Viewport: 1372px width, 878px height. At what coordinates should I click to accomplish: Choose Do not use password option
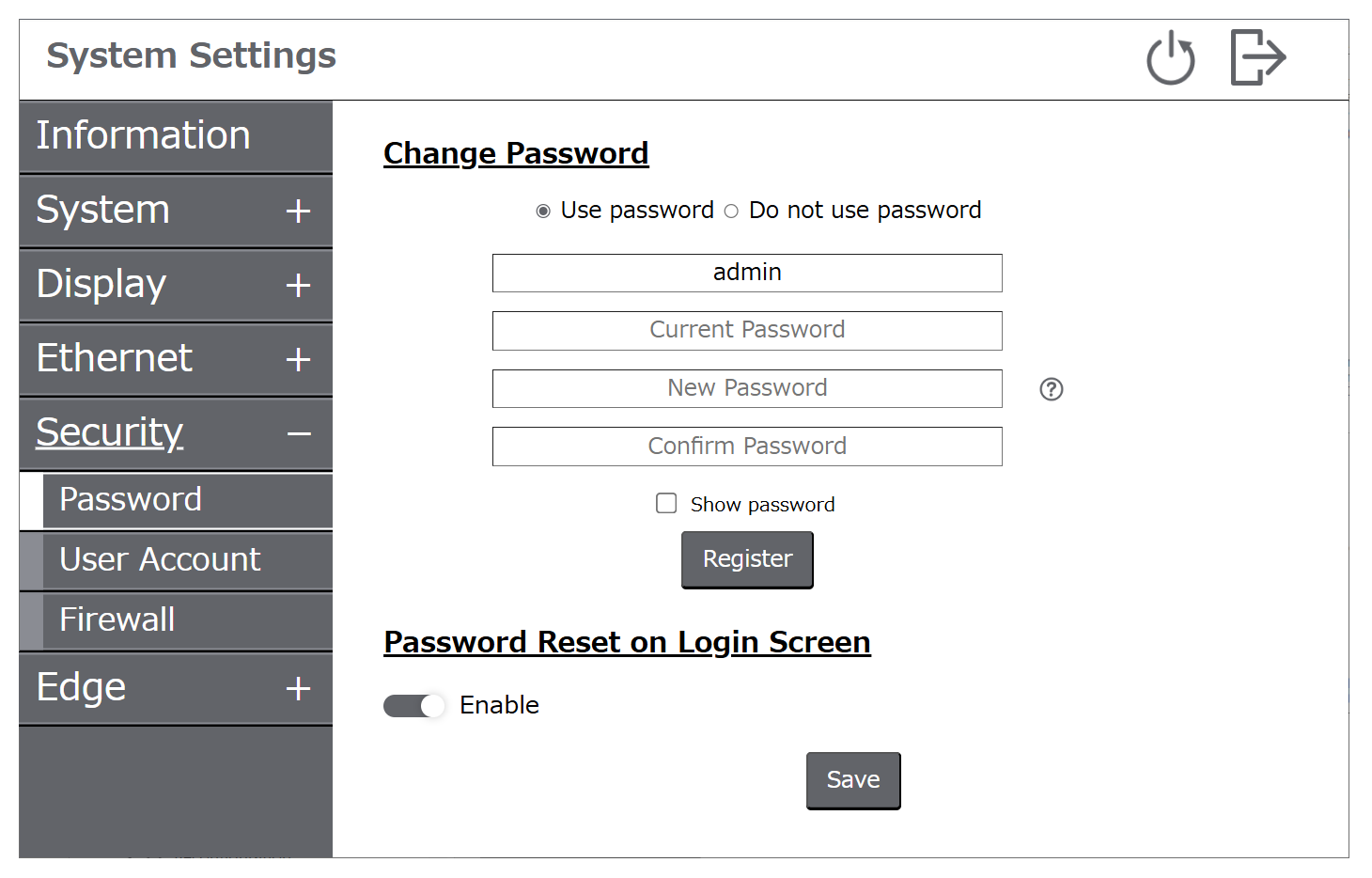tap(731, 211)
